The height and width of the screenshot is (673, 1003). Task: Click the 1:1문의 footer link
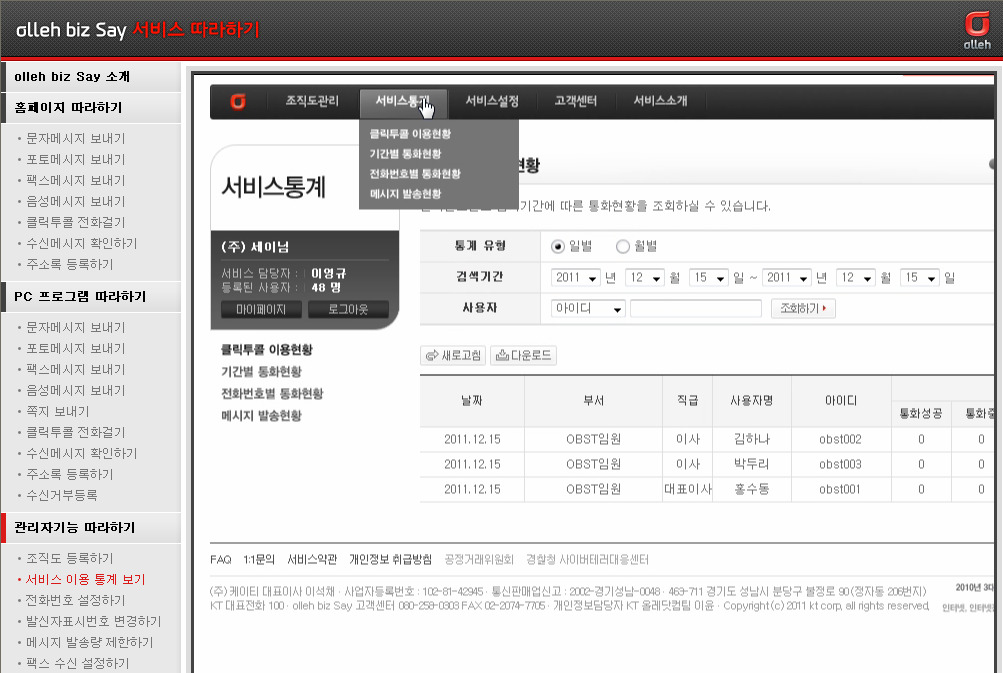point(258,560)
